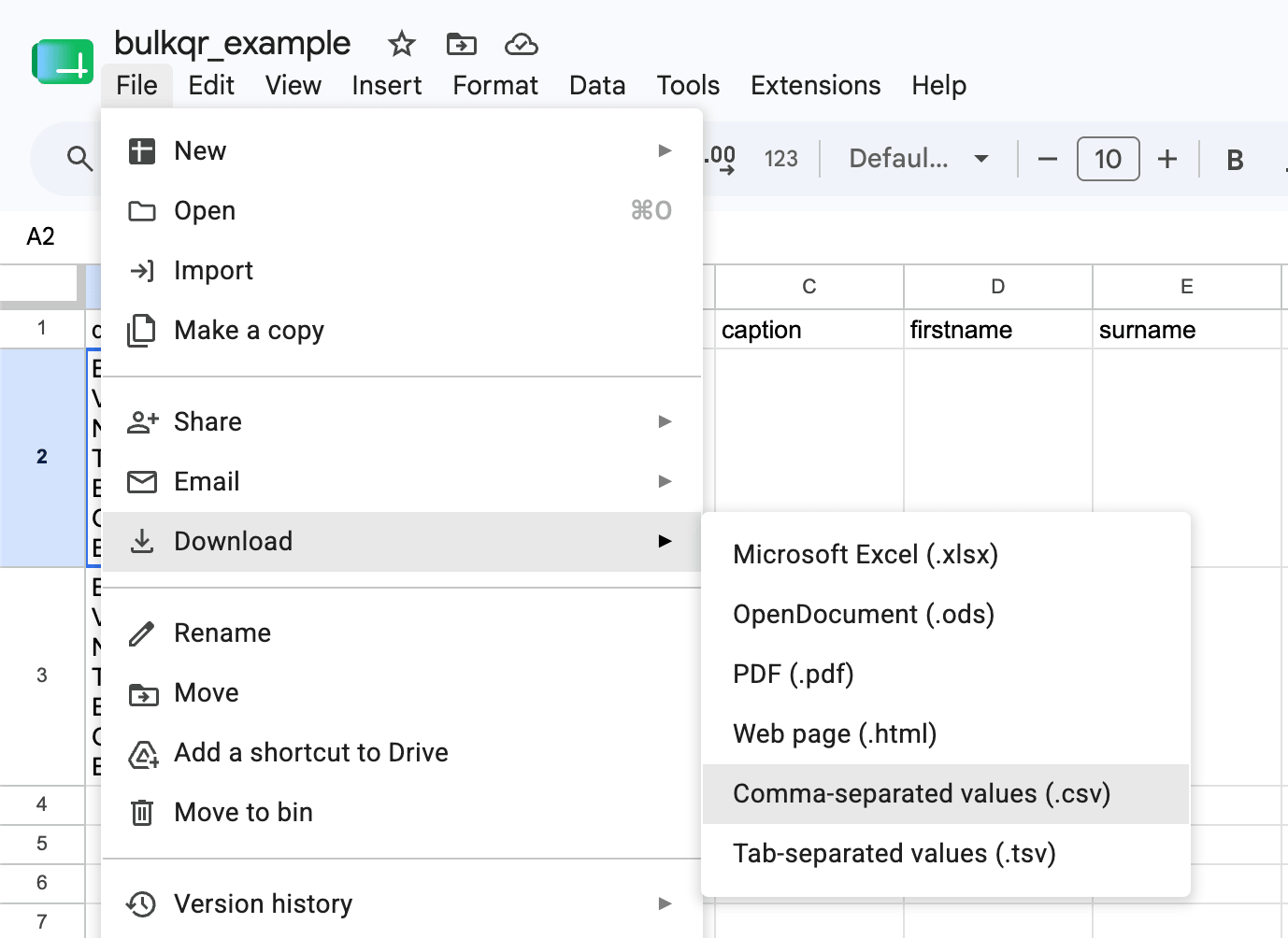
Task: Click the Move to bin trash icon
Action: tap(142, 812)
